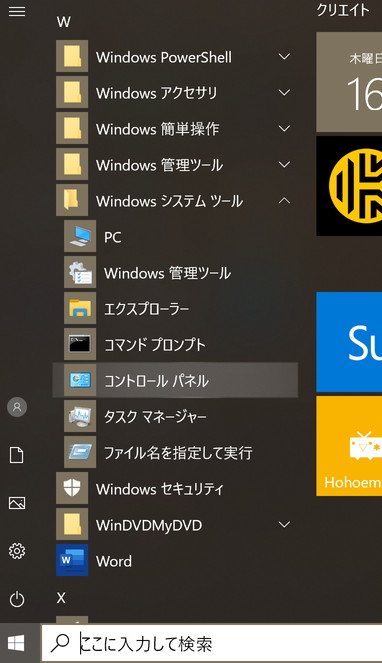This screenshot has height=663, width=382.
Task: Open the hamburger menu at top left
Action: coord(17,11)
